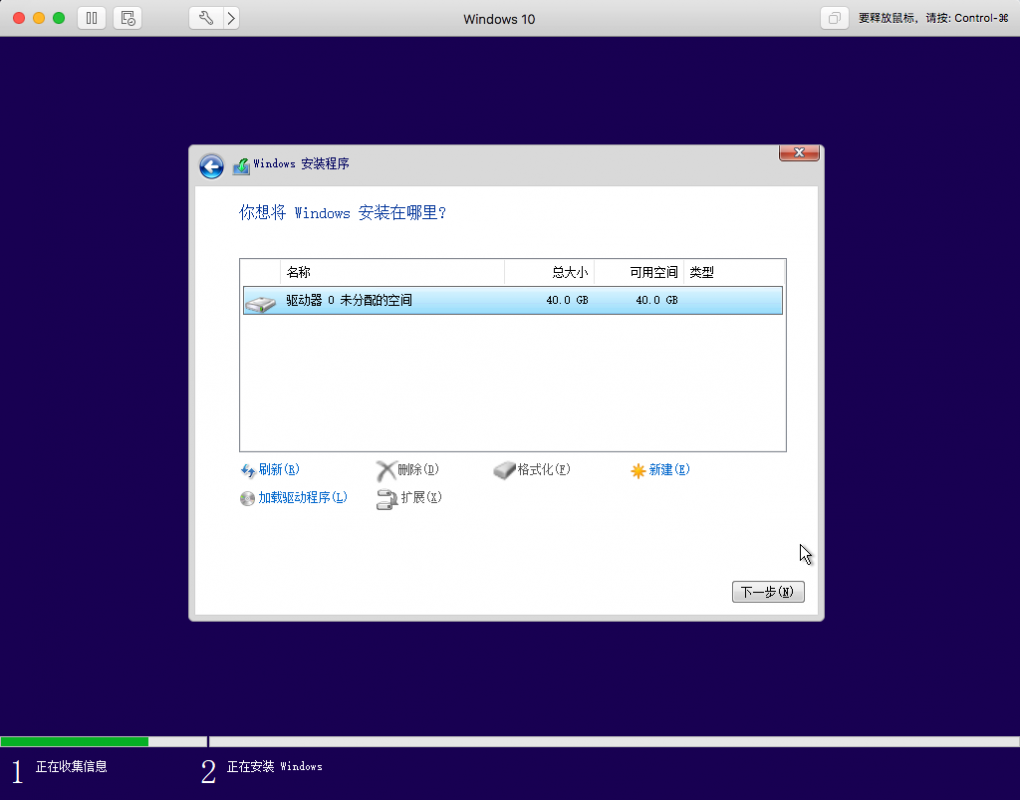Image resolution: width=1020 pixels, height=800 pixels.
Task: Expand the chevron arrow beside the wrench
Action: pyautogui.click(x=231, y=18)
